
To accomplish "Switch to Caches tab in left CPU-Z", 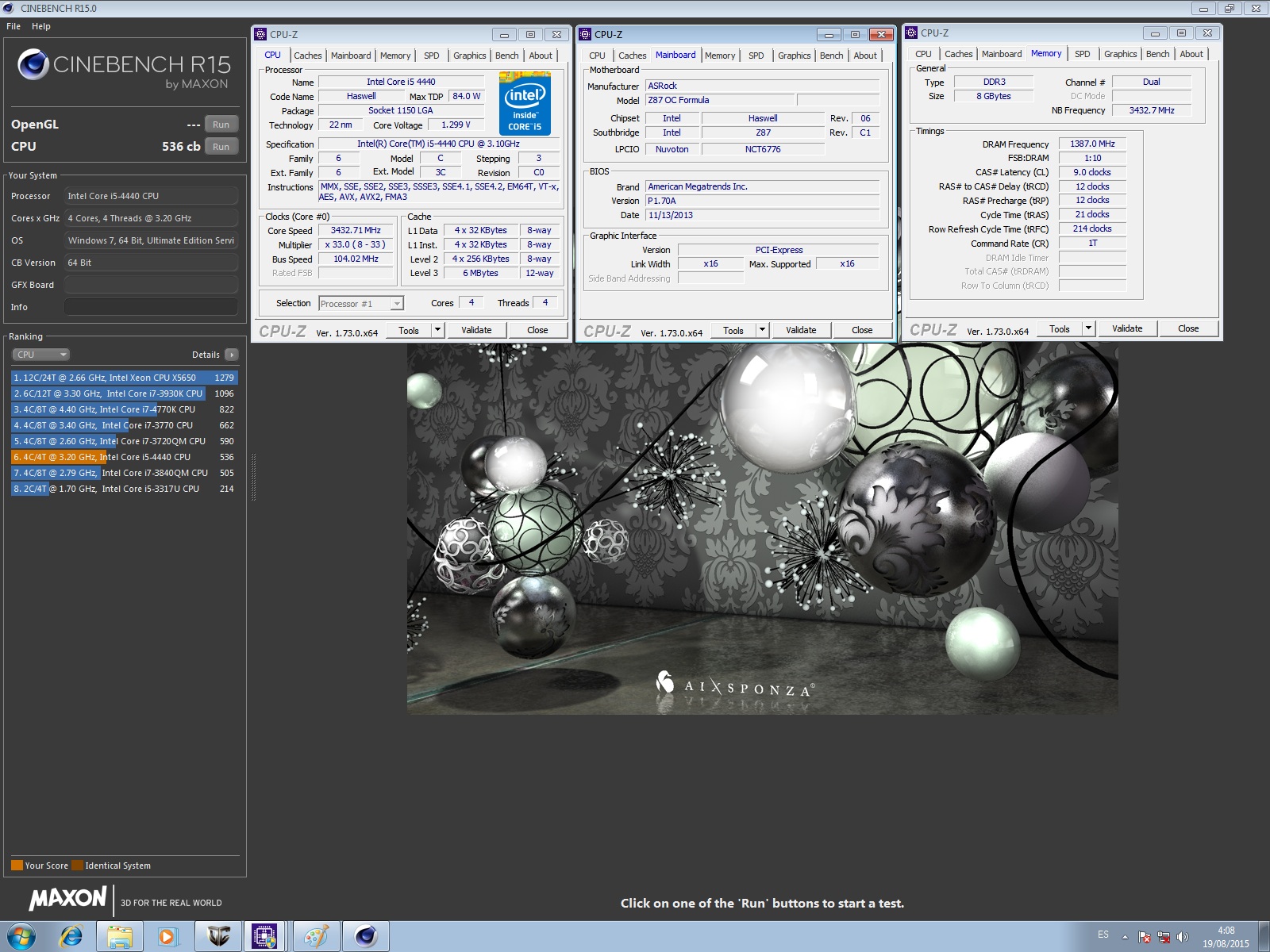I will tap(308, 56).
